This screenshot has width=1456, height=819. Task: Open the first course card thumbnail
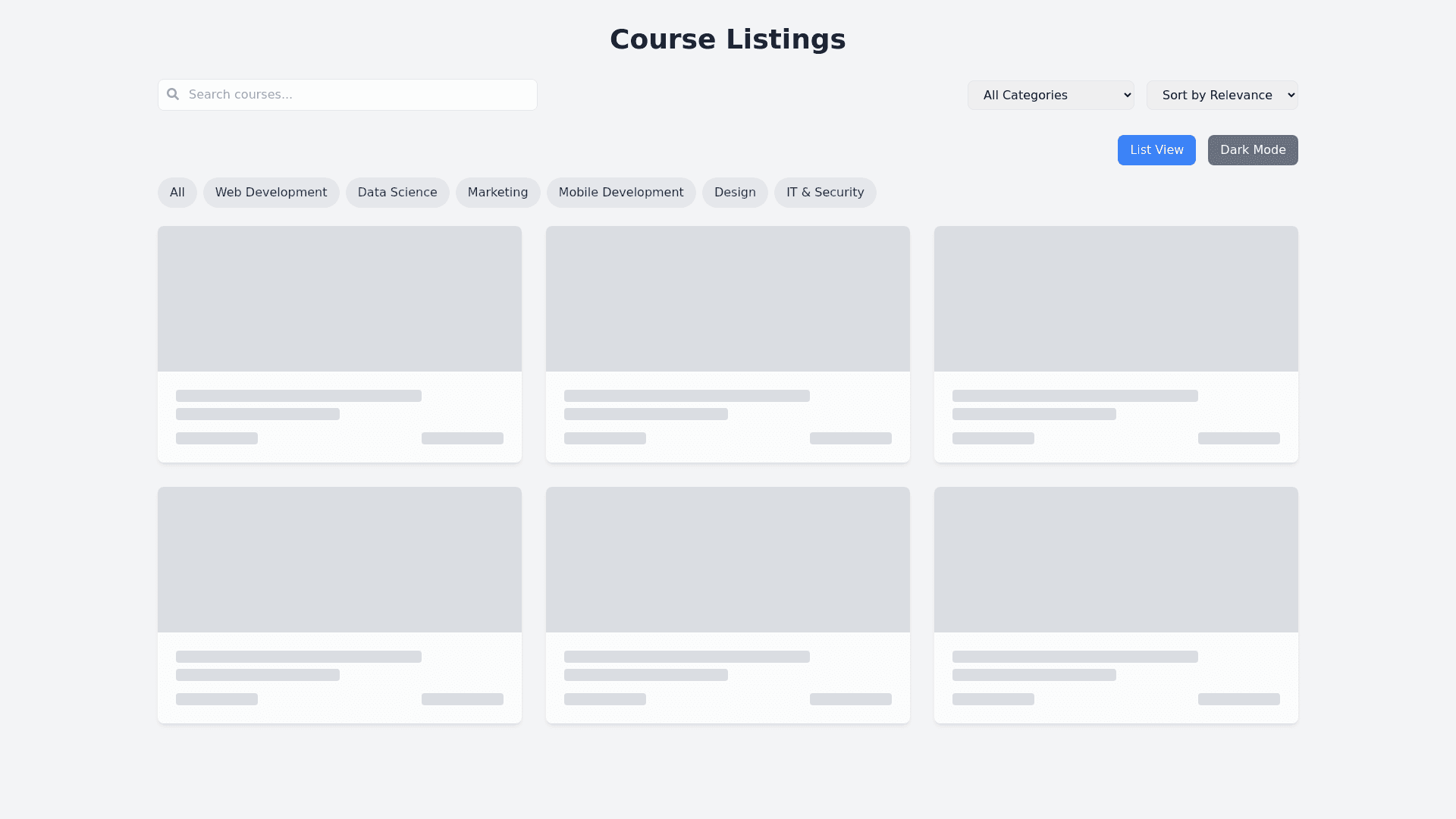(339, 299)
